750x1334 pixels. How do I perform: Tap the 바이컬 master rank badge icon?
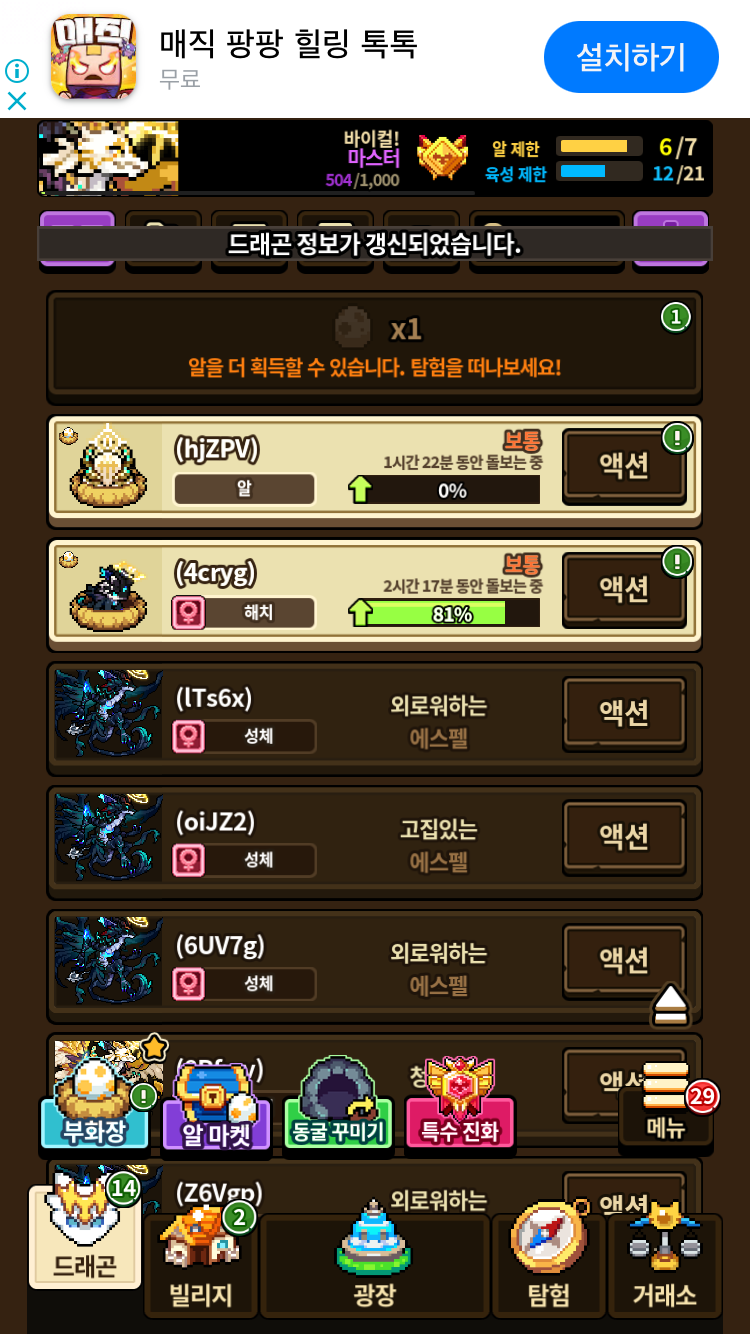pos(443,157)
